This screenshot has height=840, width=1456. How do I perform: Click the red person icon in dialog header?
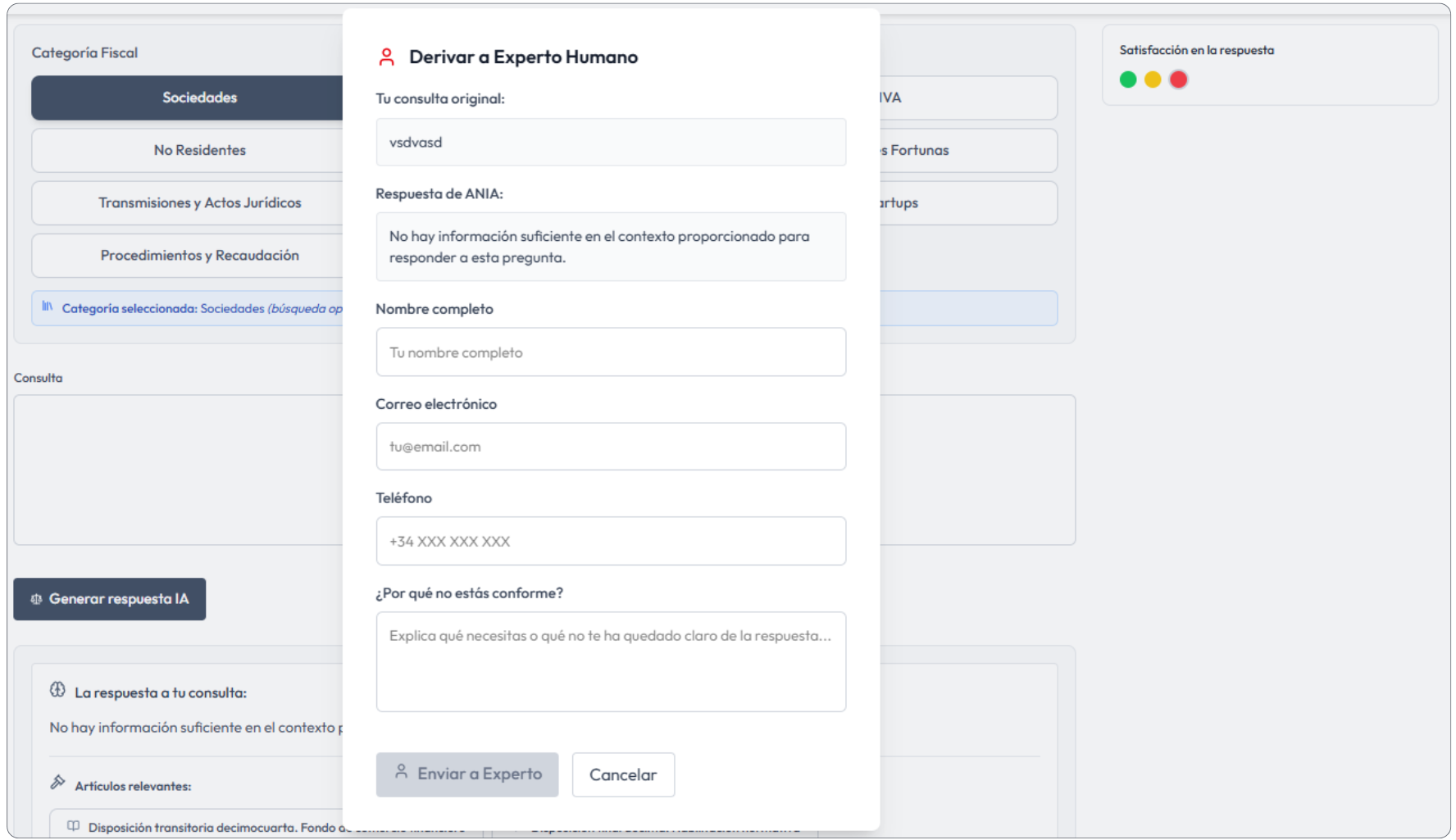386,57
